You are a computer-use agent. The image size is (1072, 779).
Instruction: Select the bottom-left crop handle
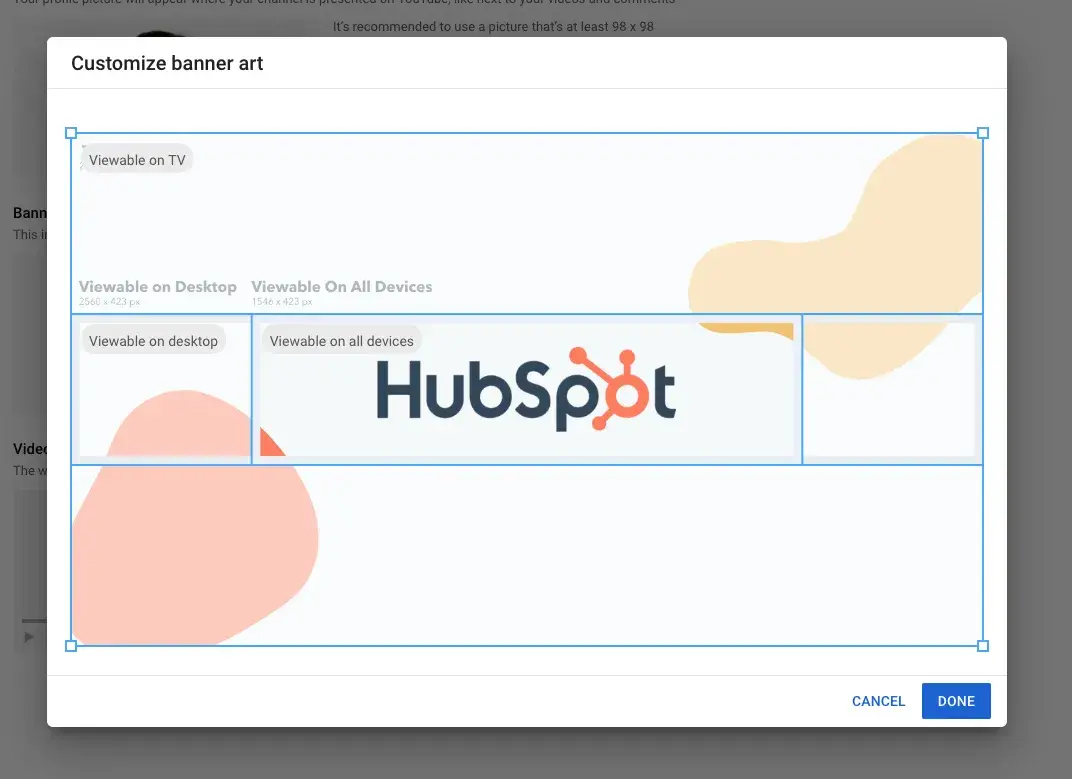click(71, 646)
